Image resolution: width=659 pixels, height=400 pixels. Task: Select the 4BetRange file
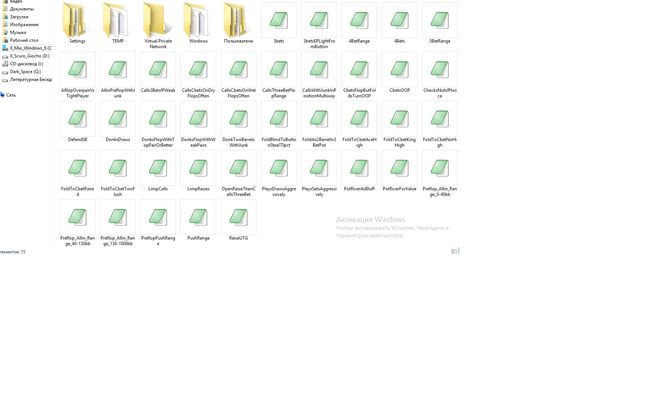[x=359, y=23]
